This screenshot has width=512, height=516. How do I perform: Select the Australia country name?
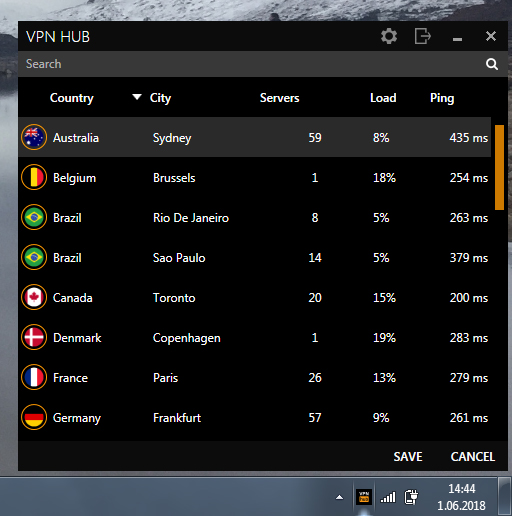[76, 138]
